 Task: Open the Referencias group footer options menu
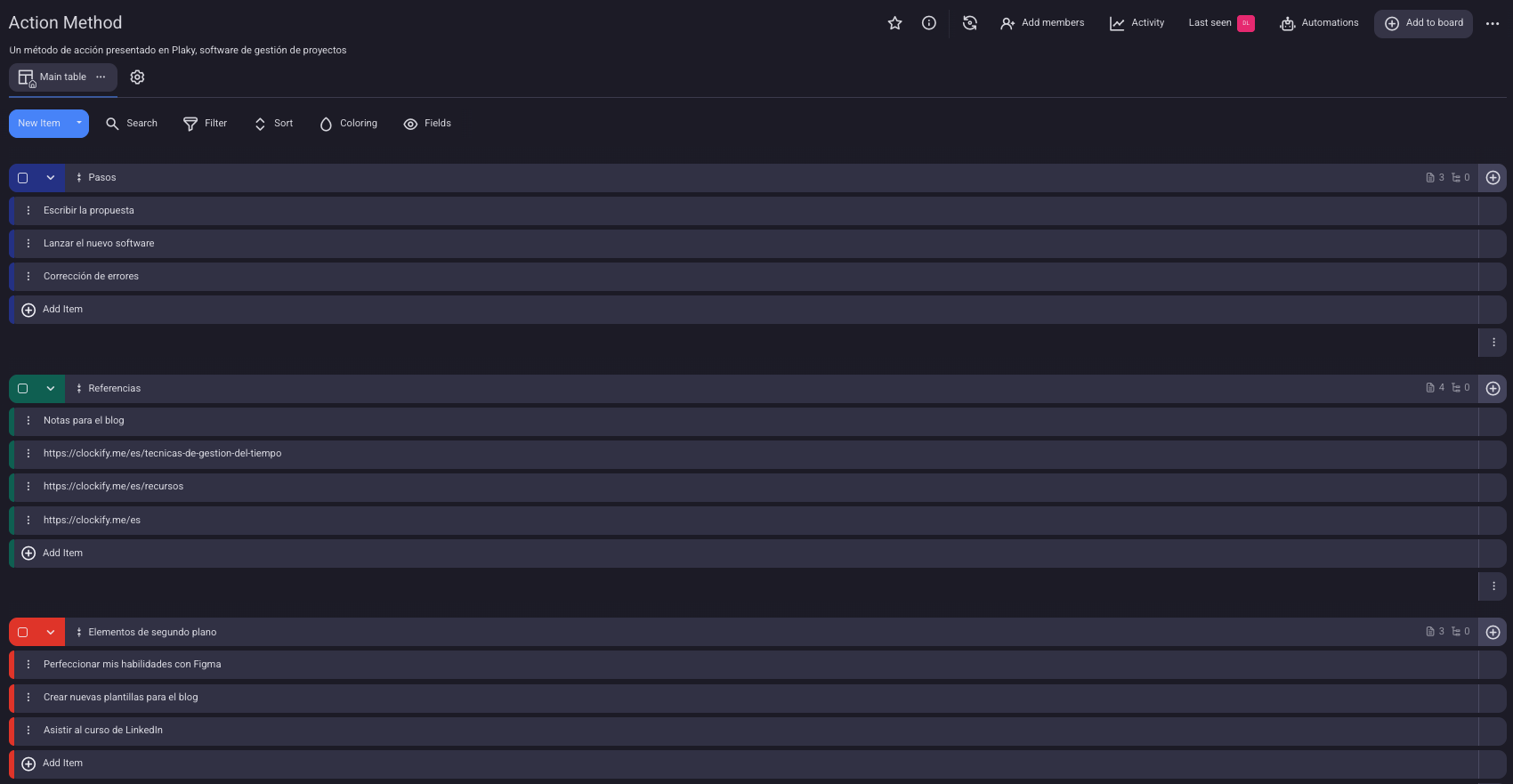1493,586
